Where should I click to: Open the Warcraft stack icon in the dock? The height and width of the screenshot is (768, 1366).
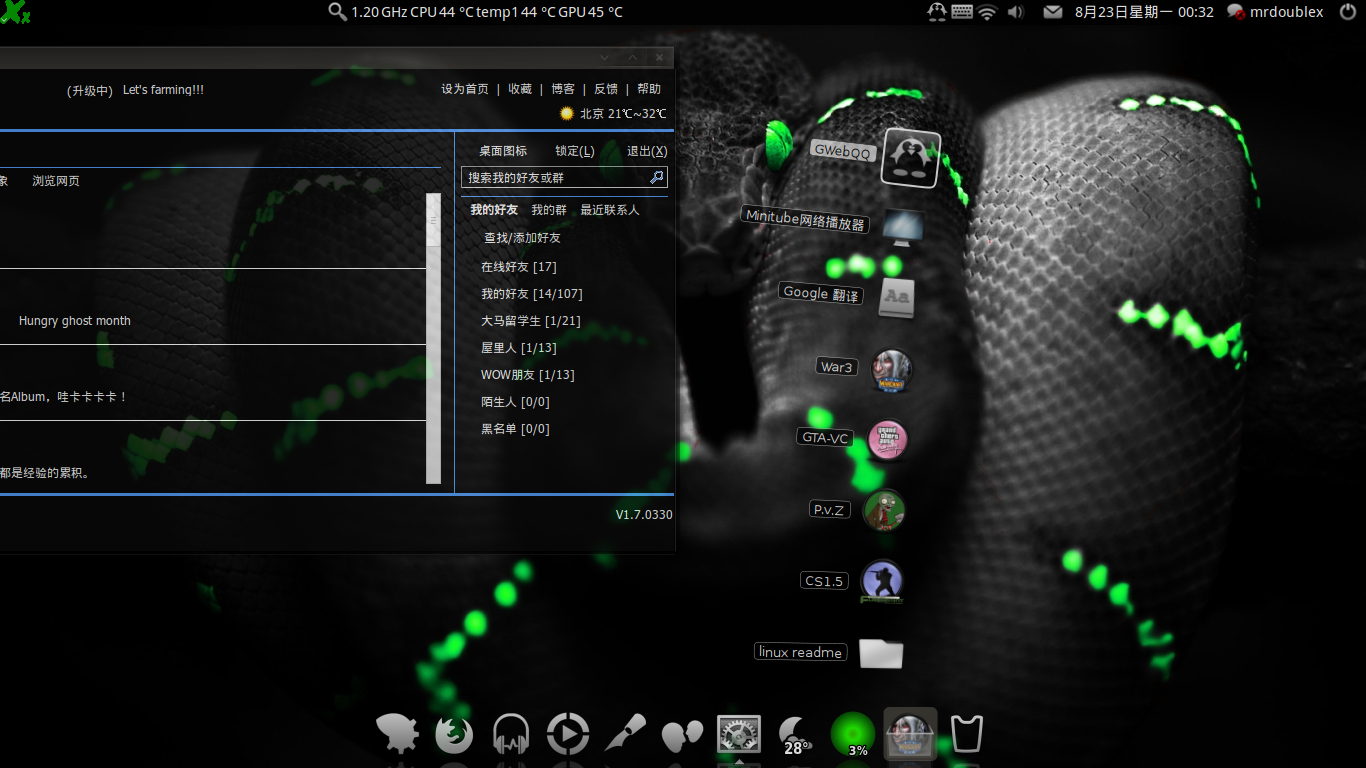pyautogui.click(x=910, y=735)
